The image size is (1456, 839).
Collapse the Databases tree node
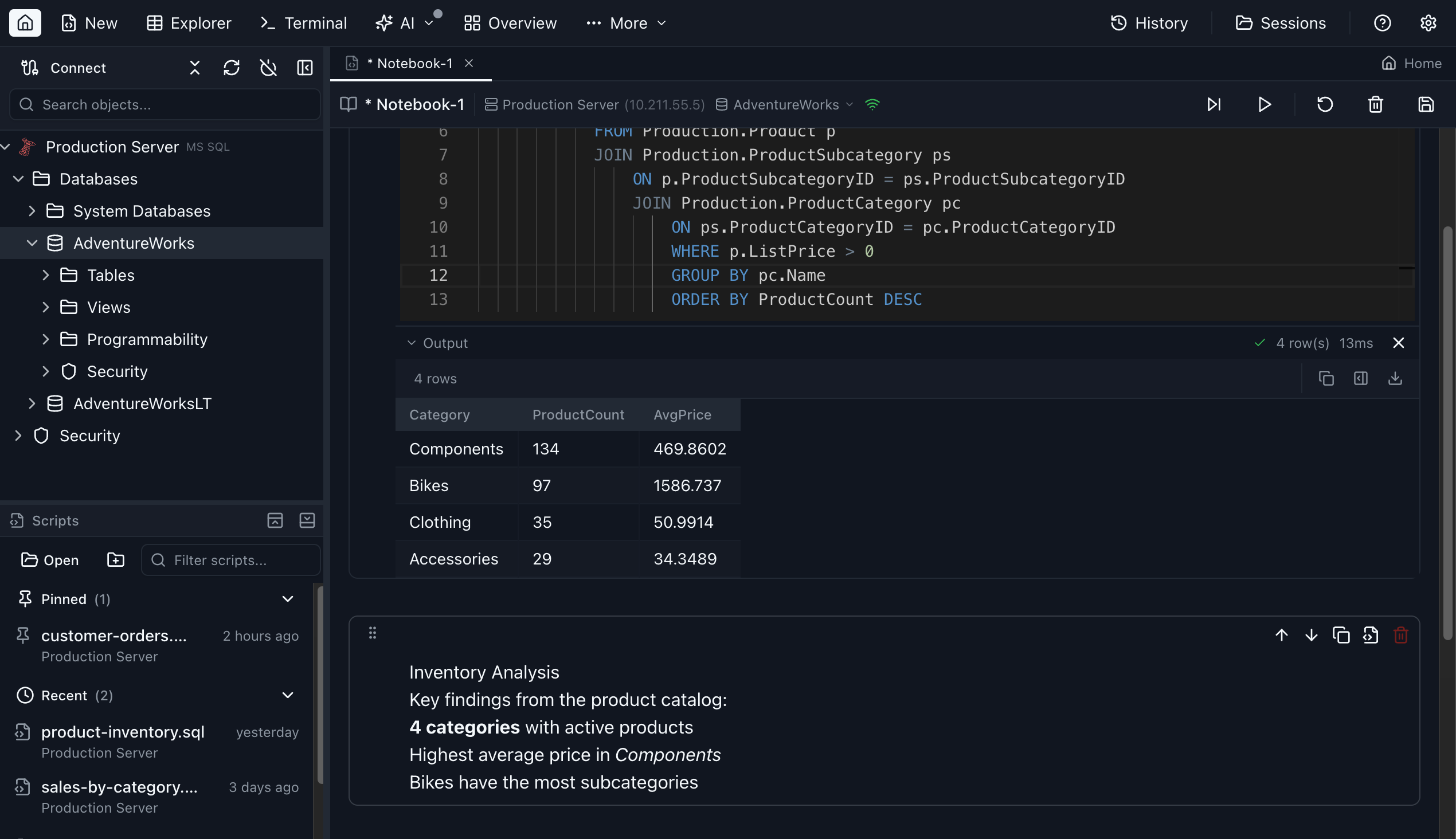[x=19, y=179]
